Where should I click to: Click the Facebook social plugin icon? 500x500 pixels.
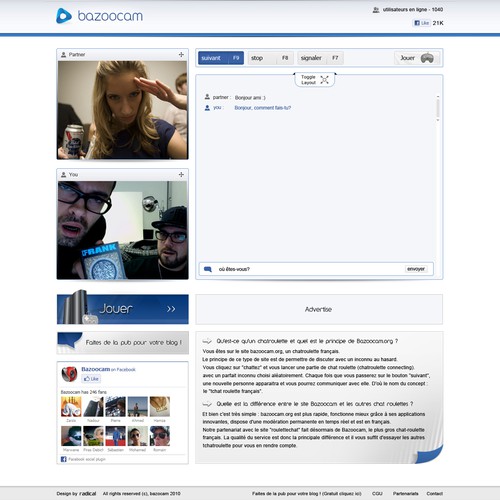tap(63, 459)
